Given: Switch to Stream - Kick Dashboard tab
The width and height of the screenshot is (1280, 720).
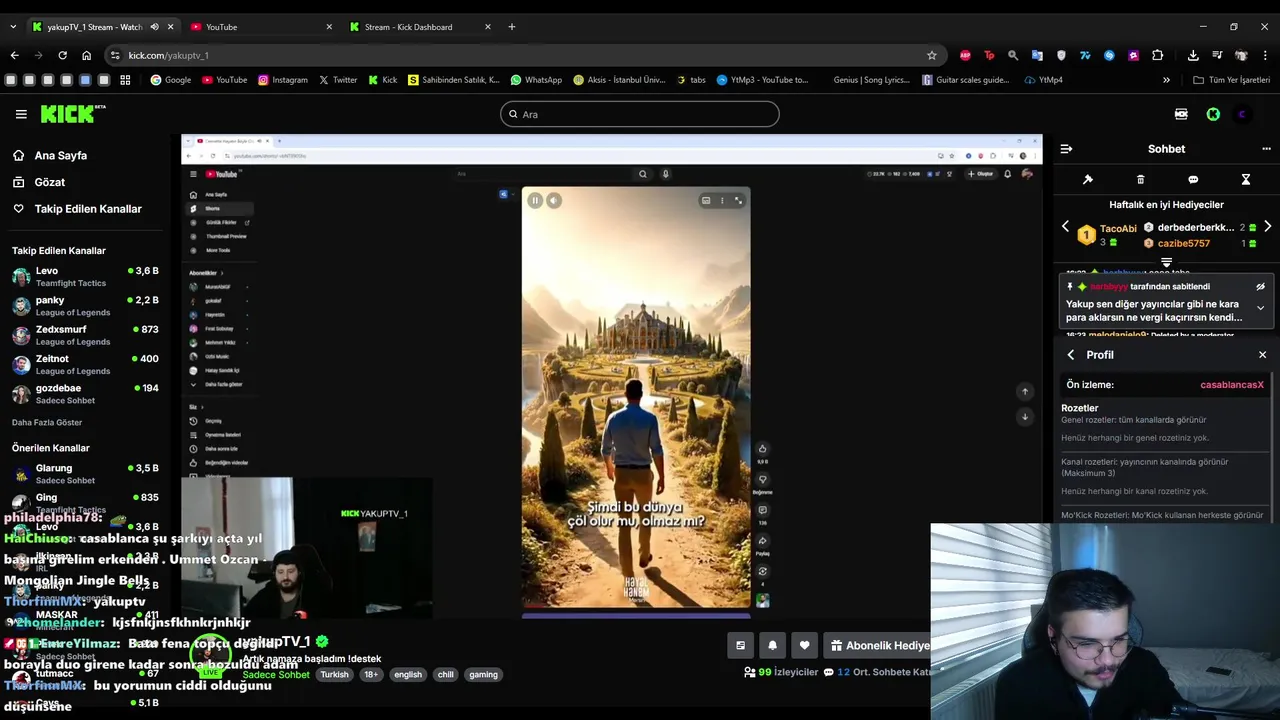Looking at the screenshot, I should tap(420, 27).
